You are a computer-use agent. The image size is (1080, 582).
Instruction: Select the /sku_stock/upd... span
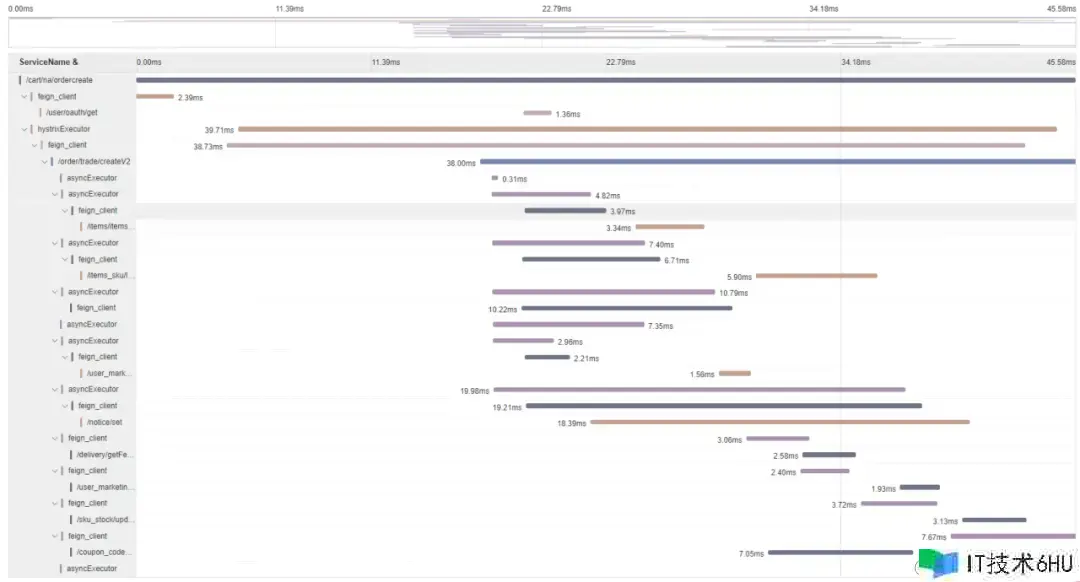tap(105, 520)
